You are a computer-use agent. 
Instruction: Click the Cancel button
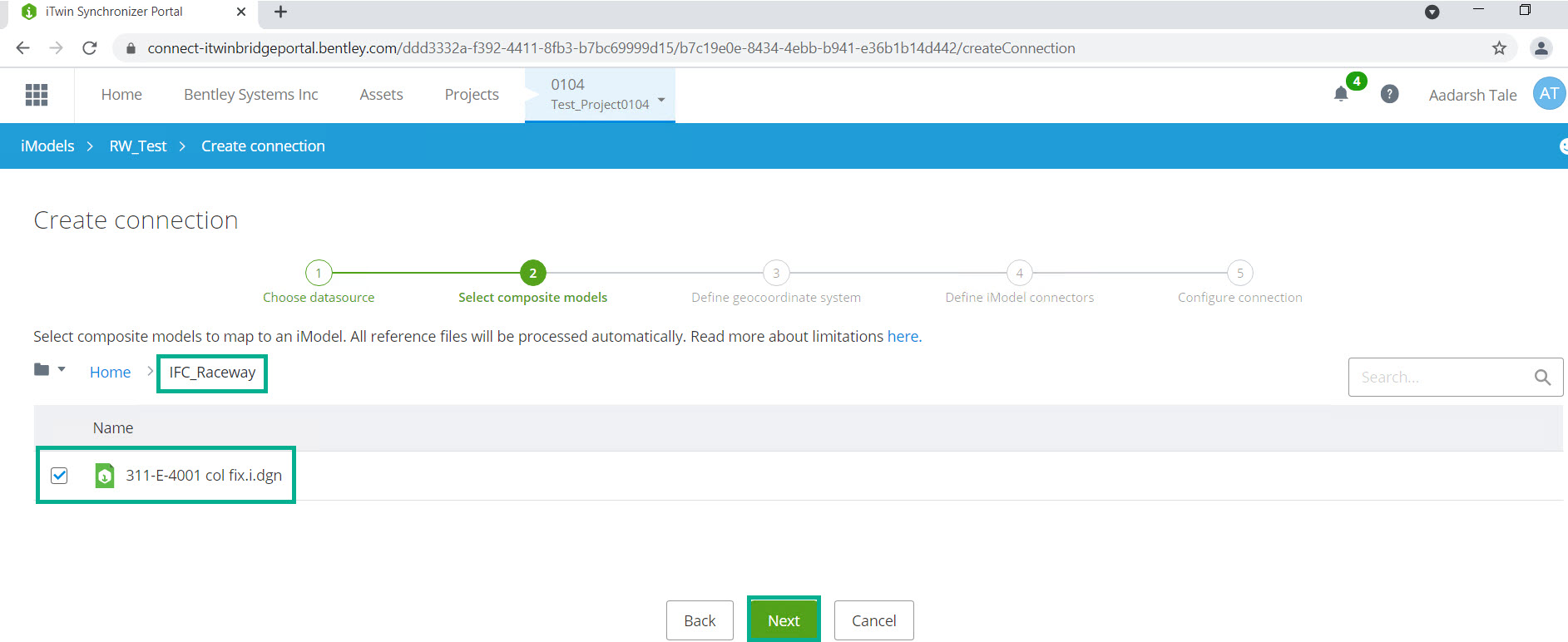(874, 620)
